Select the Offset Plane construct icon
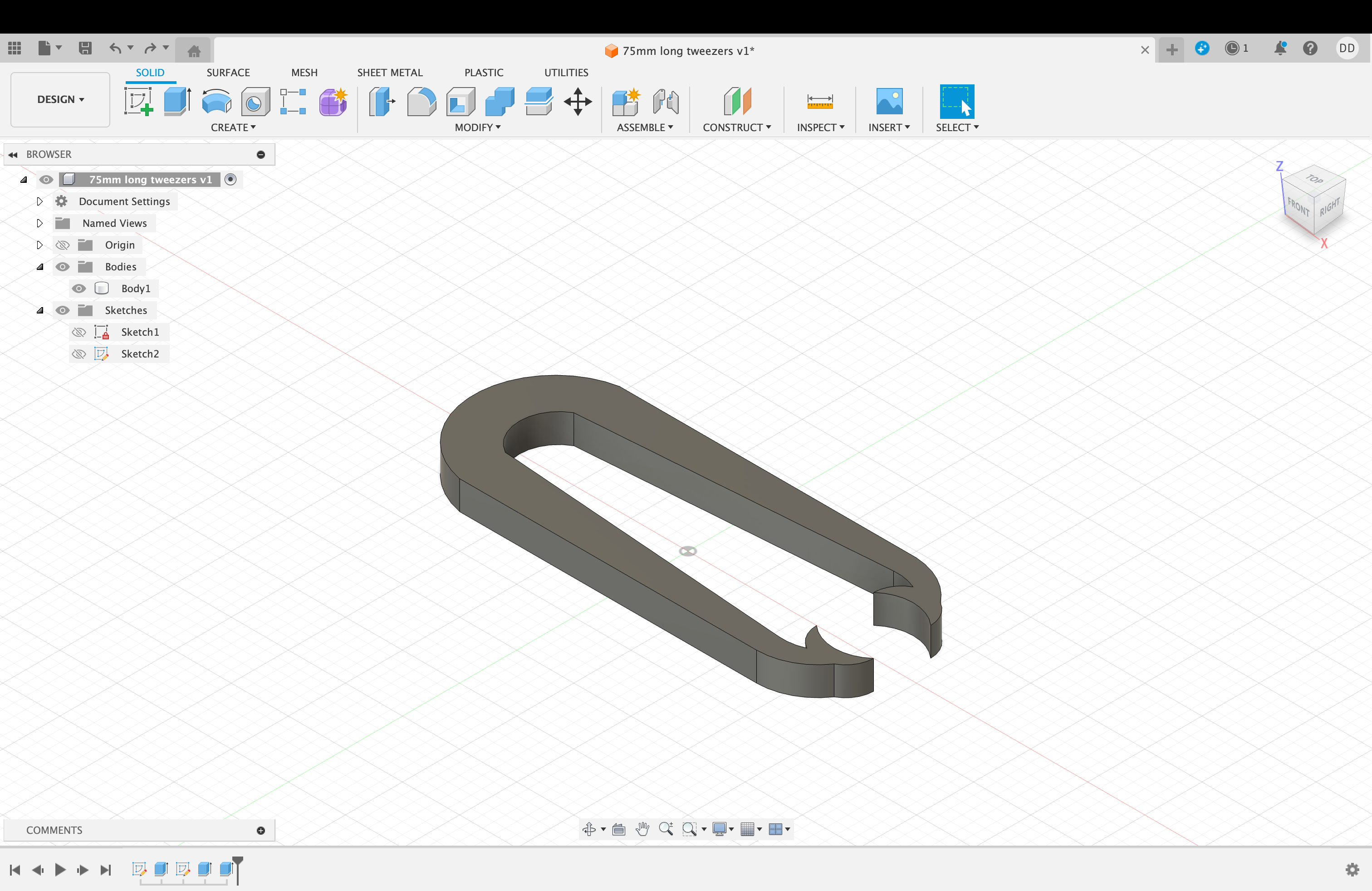Viewport: 1372px width, 891px height. [x=737, y=102]
